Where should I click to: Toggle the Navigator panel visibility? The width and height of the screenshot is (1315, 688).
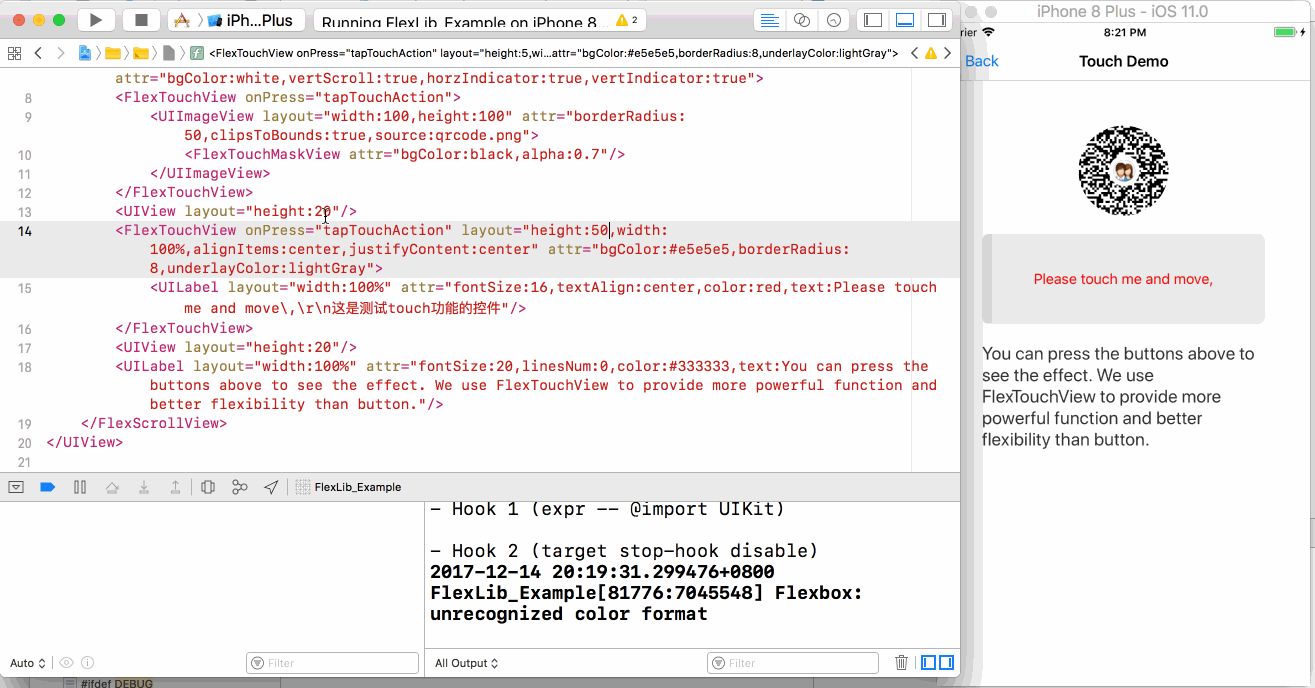(873, 20)
